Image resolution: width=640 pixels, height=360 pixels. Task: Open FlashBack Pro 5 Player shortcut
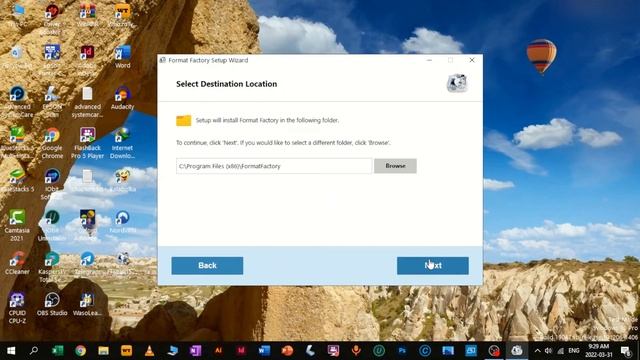pos(87,144)
